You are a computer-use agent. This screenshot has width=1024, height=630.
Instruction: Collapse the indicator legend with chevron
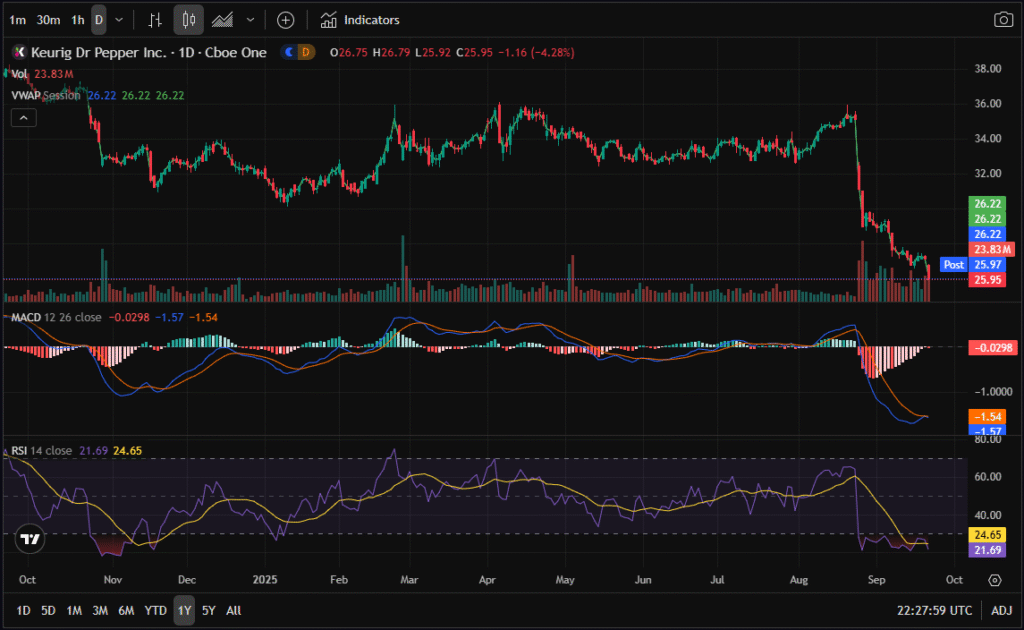tap(24, 117)
